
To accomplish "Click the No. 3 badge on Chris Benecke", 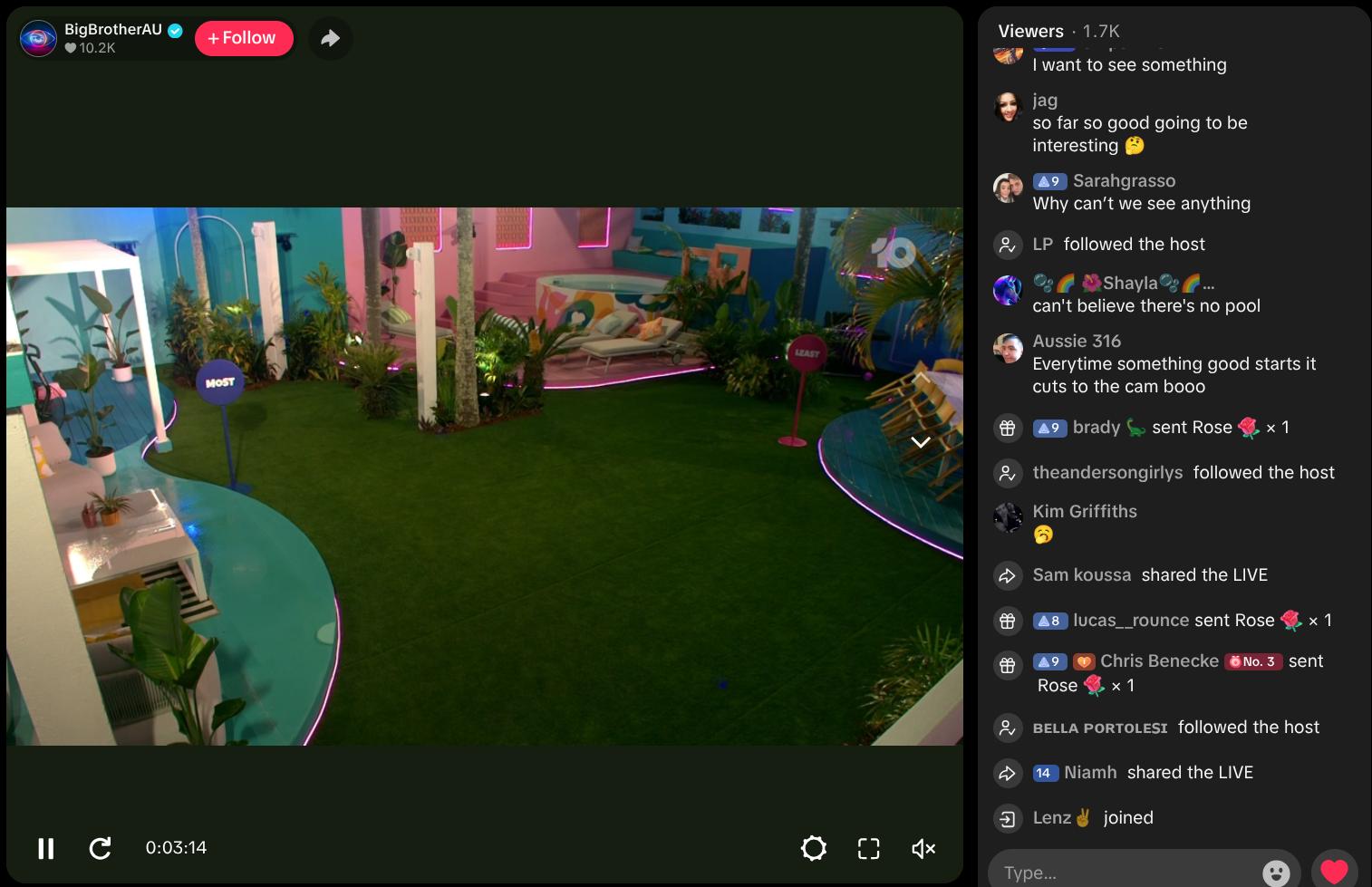I will pyautogui.click(x=1253, y=661).
